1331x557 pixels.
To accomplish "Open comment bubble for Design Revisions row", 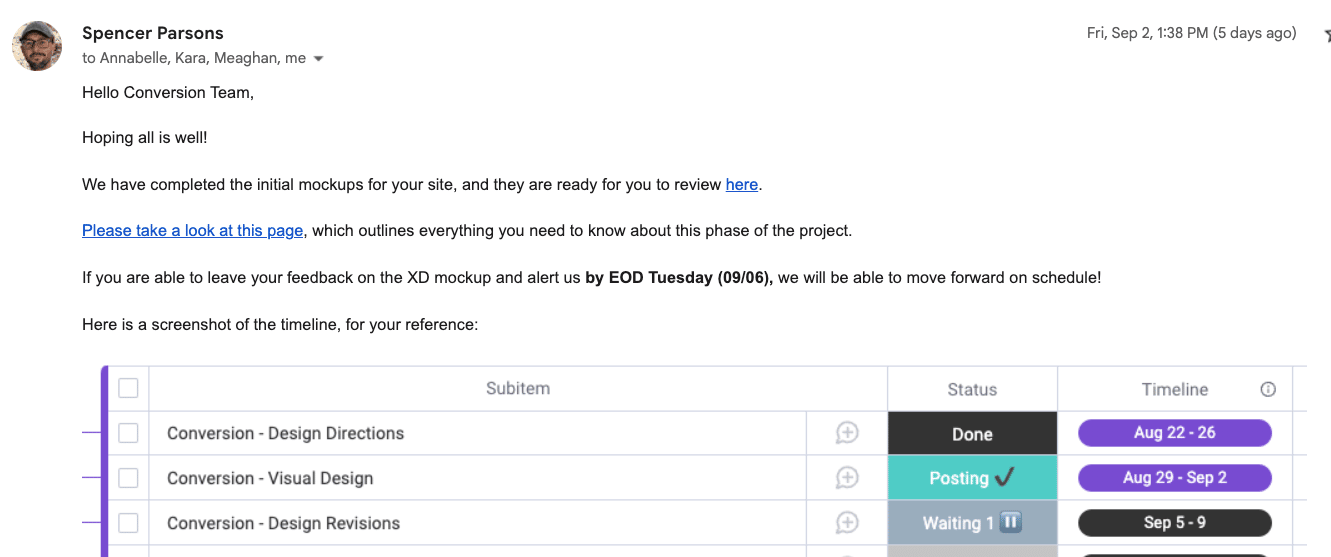I will 847,523.
